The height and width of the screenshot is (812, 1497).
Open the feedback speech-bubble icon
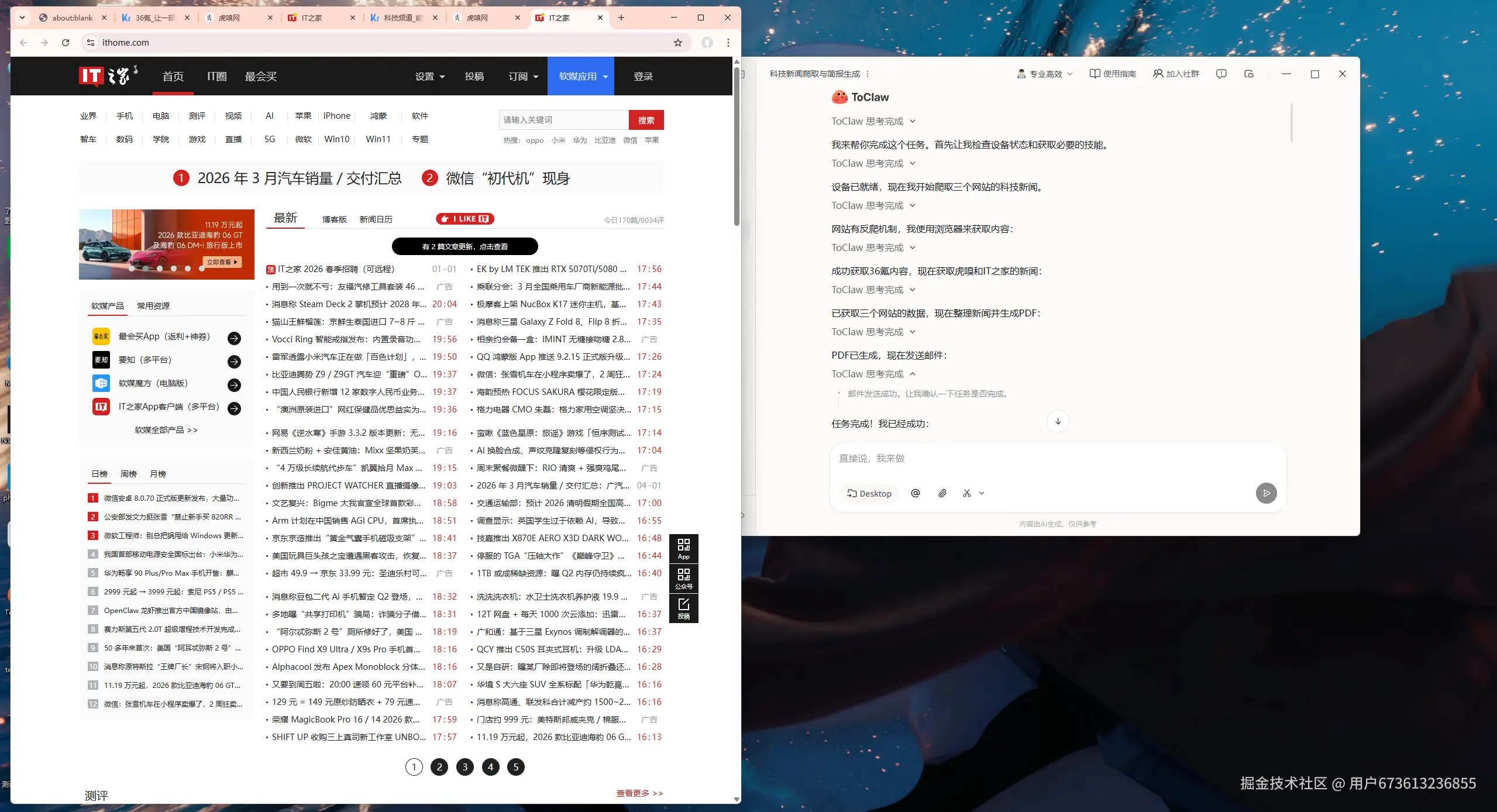point(1221,74)
